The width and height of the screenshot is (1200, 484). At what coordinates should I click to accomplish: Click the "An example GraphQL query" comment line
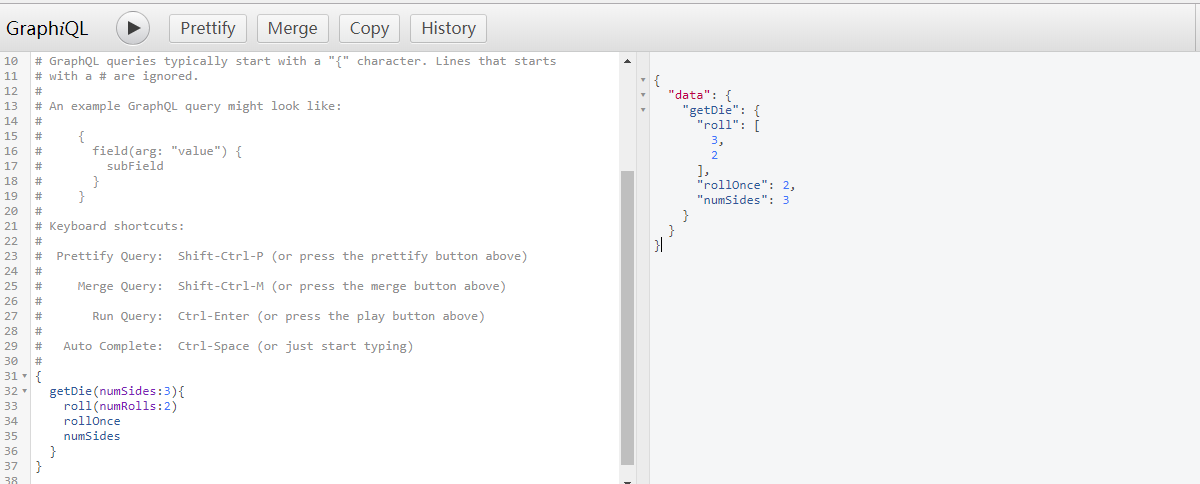[x=188, y=106]
